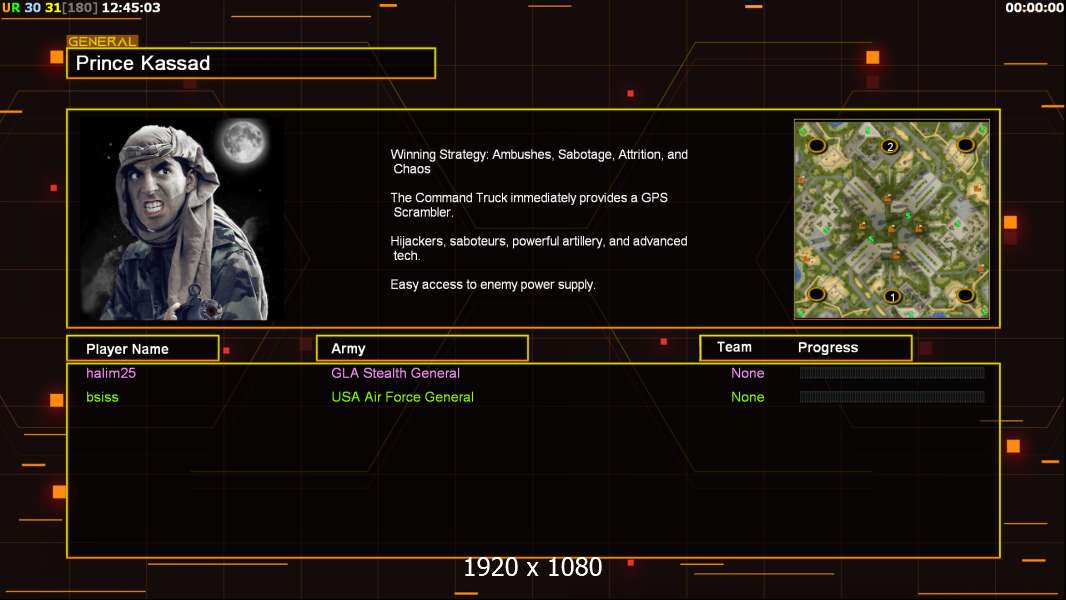Screen dimensions: 1066x600
Task: Click the map preview thumbnail
Action: (891, 219)
